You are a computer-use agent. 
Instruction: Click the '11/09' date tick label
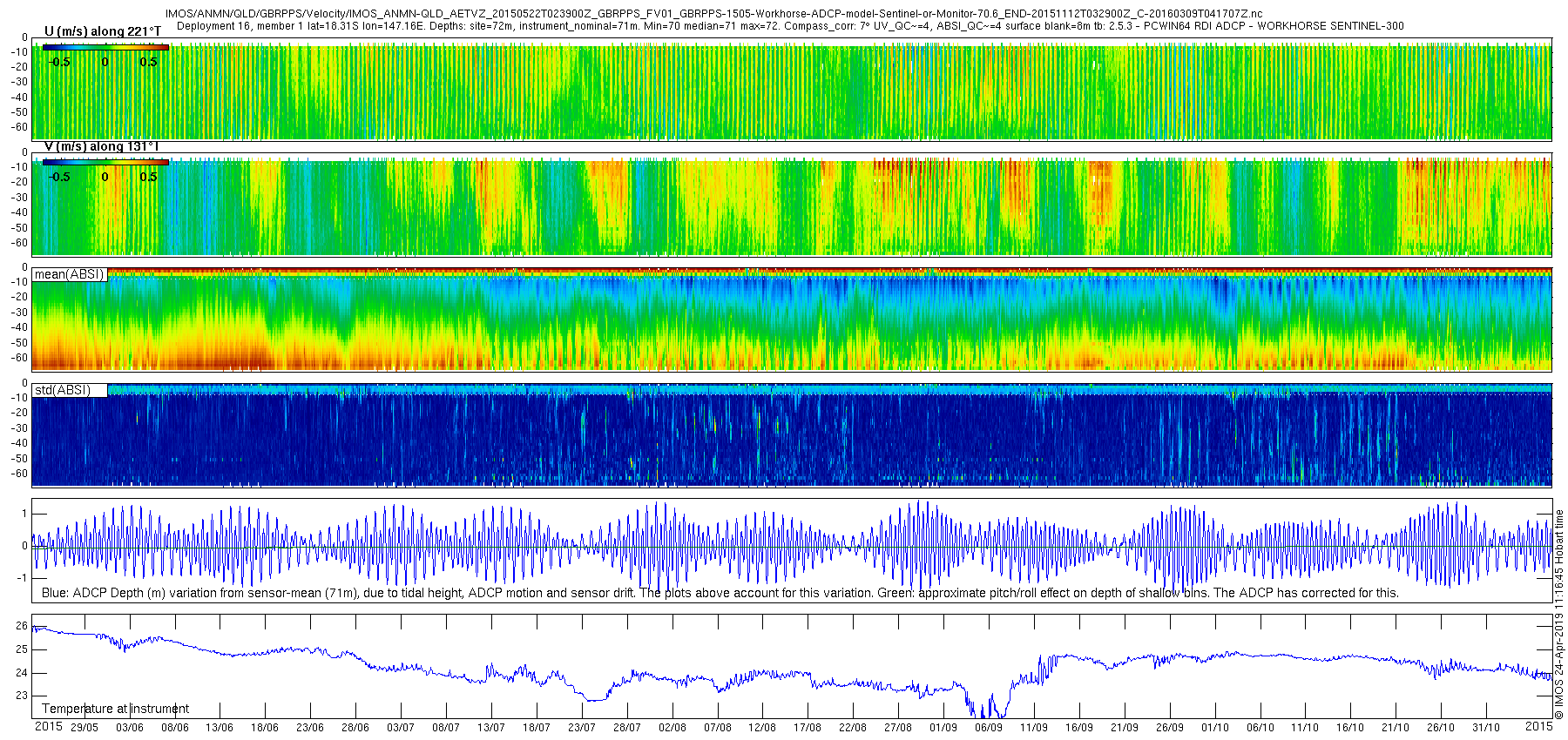click(x=1034, y=728)
